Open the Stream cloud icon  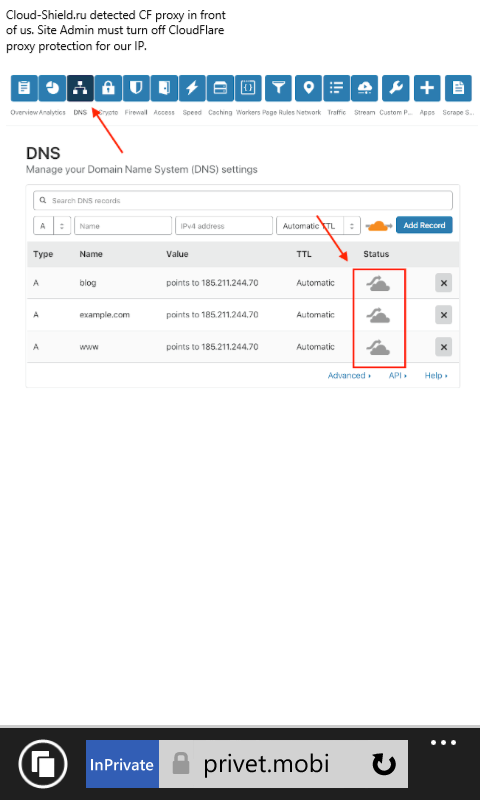[x=365, y=88]
